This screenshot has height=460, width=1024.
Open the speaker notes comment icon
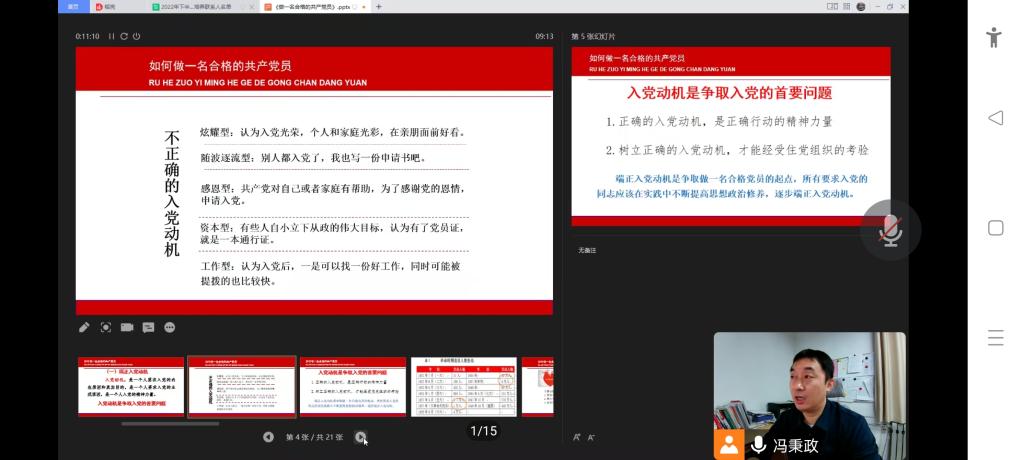148,327
